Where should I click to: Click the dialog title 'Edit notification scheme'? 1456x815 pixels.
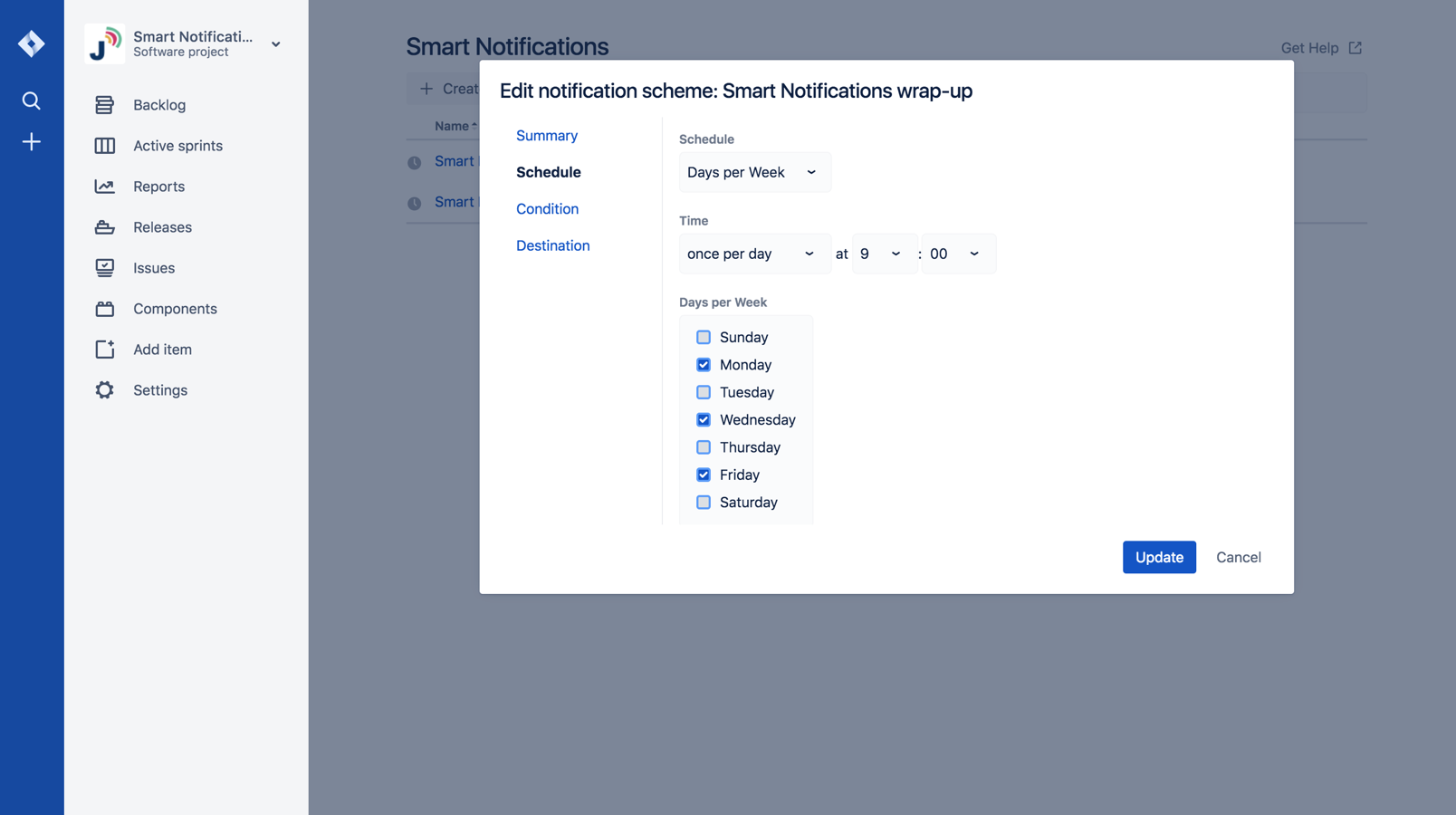coord(736,91)
